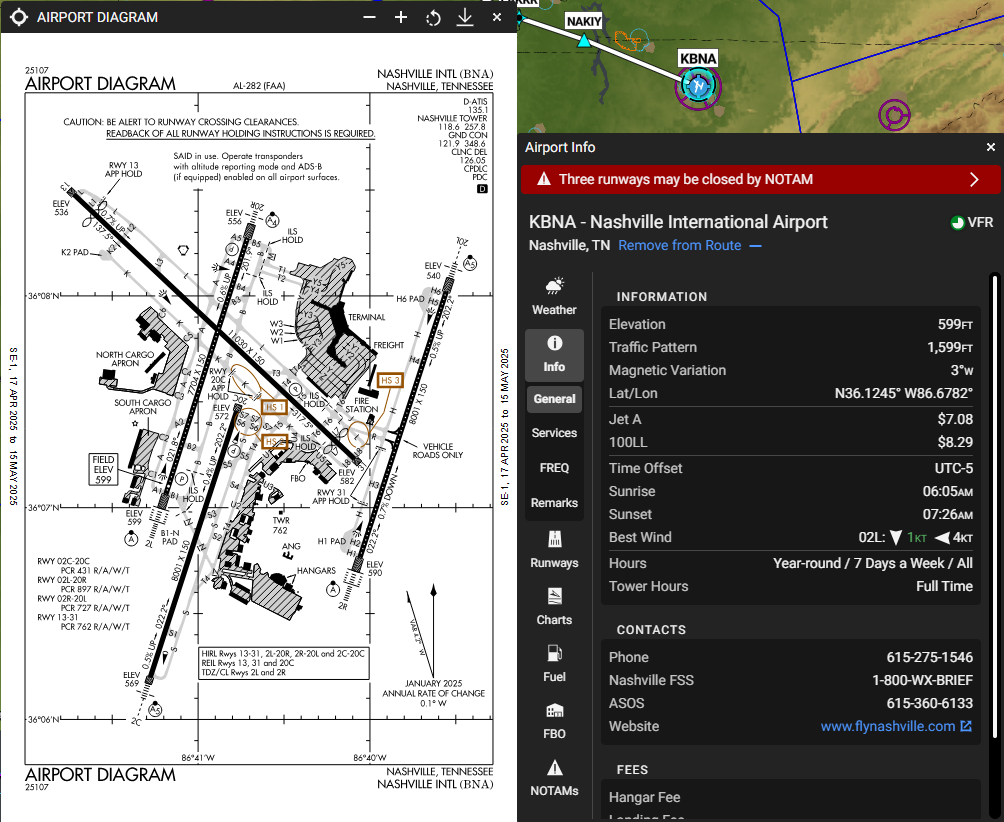
Task: Click the TERMINAL label on the diagram
Action: point(366,317)
